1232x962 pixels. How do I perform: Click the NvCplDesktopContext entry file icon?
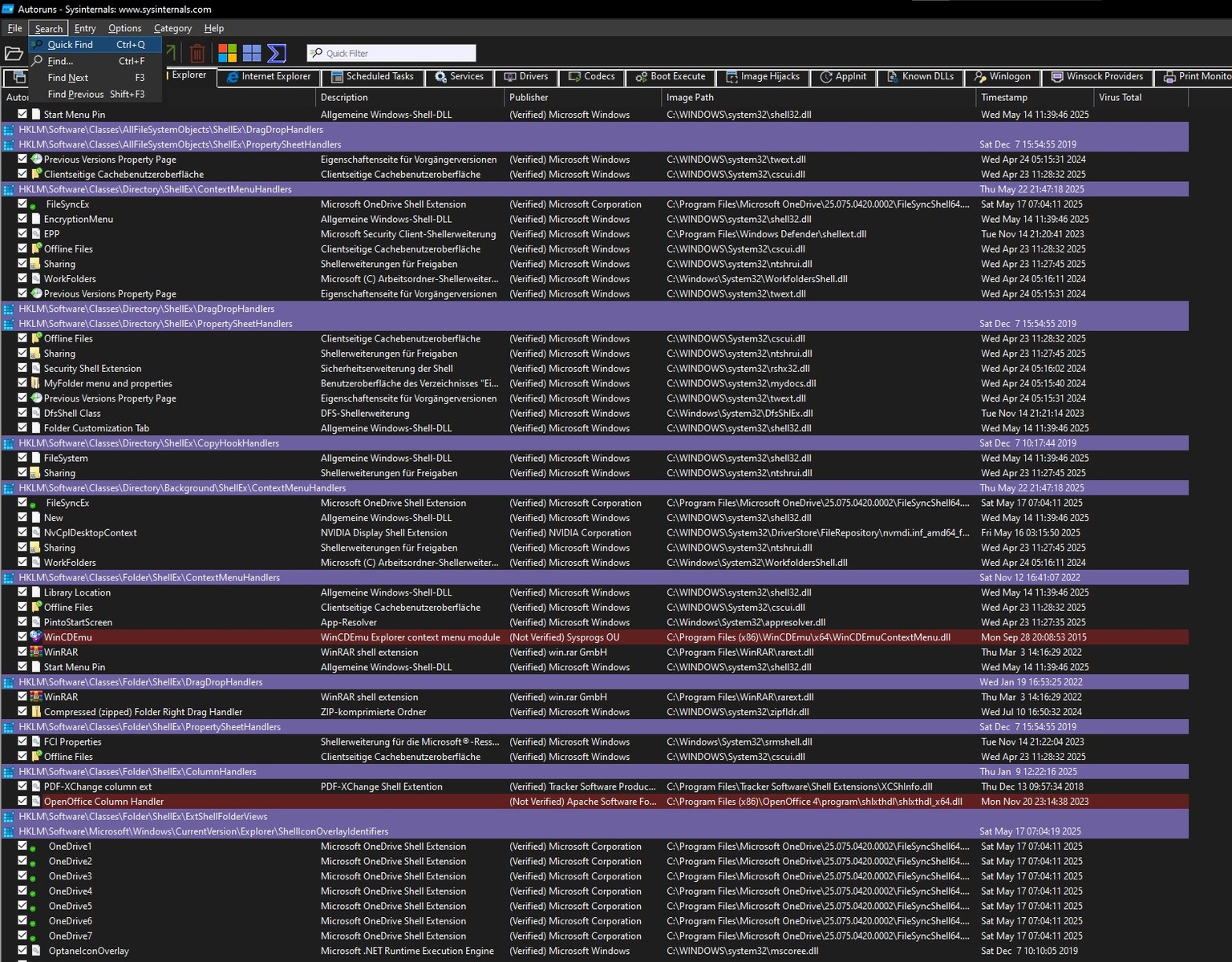35,533
